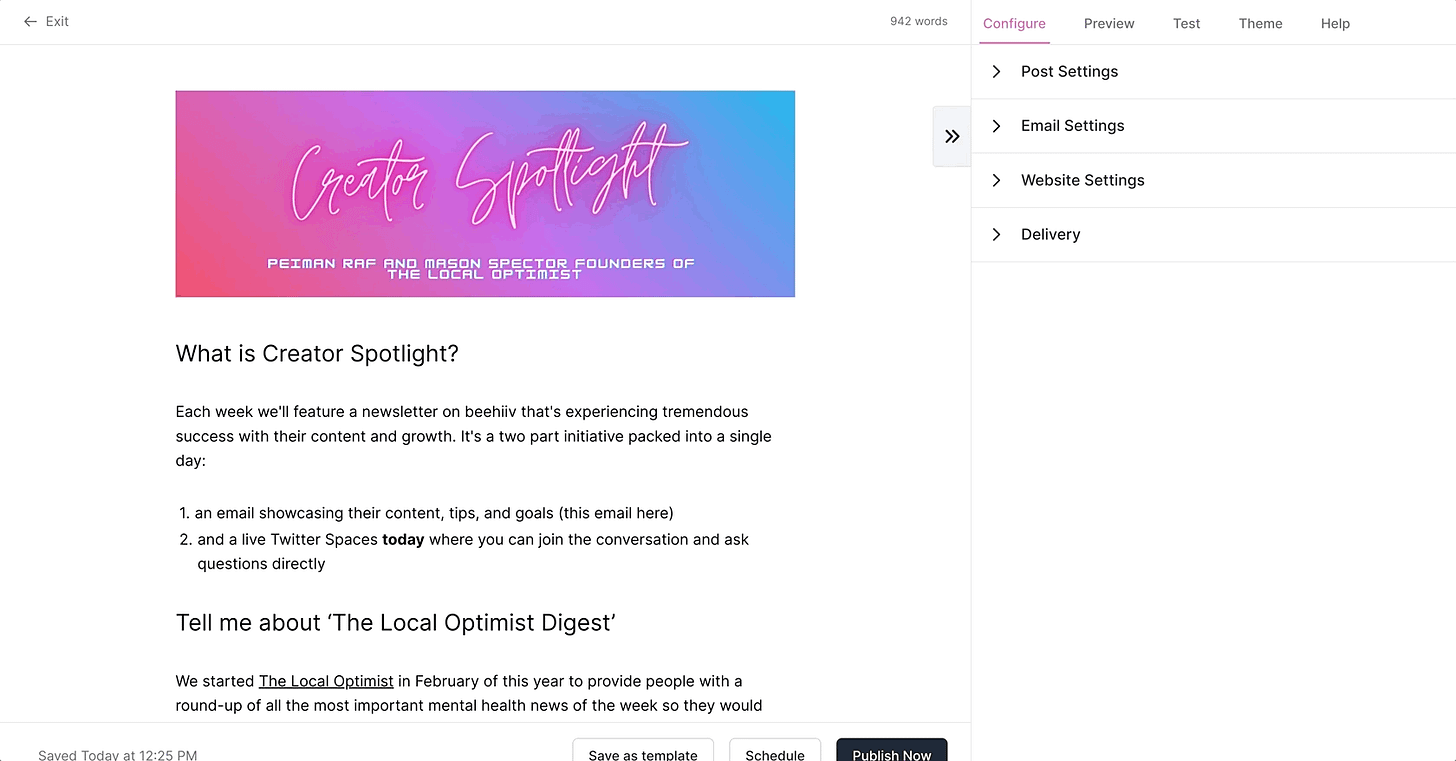Click the 'What is Creator Spotlight?' heading
The image size is (1456, 761).
(x=317, y=353)
